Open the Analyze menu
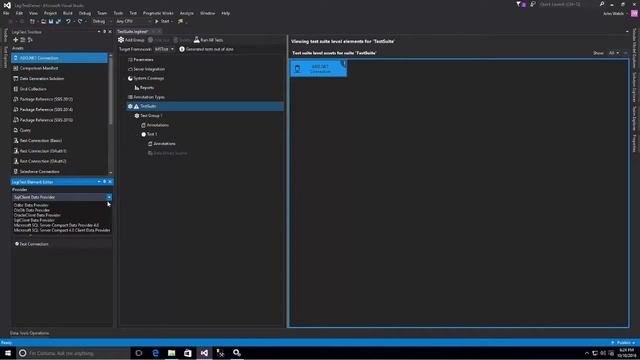 click(x=187, y=13)
